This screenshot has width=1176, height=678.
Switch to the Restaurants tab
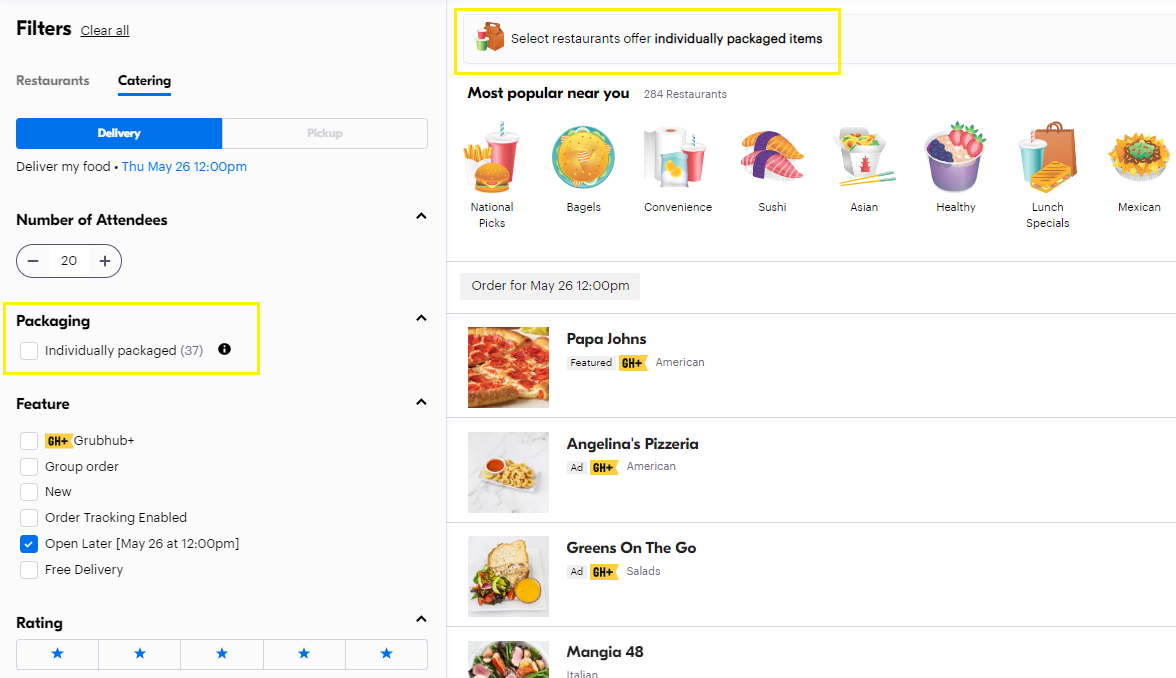52,81
